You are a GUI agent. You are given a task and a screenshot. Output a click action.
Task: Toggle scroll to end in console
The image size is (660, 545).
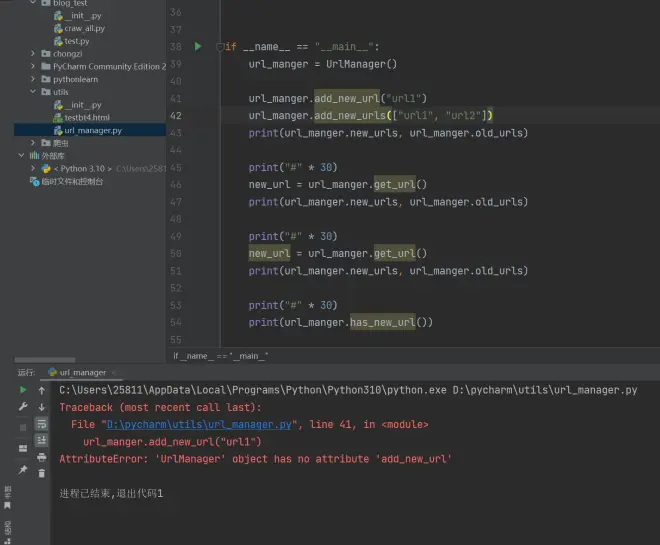pyautogui.click(x=42, y=440)
